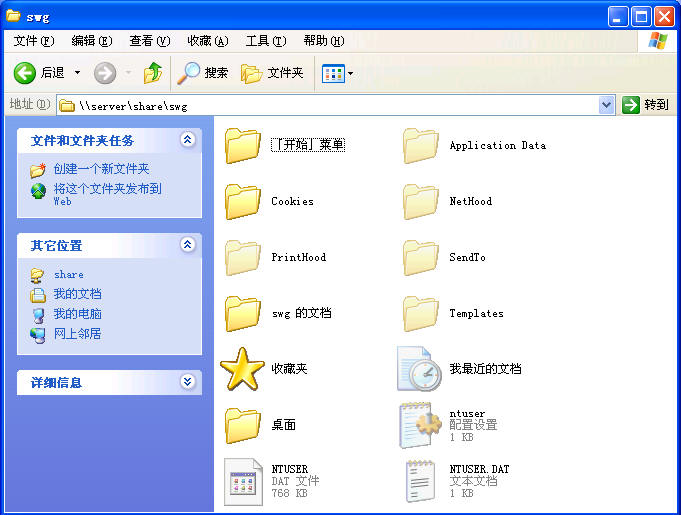Open the Views mode dropdown button

pos(337,73)
